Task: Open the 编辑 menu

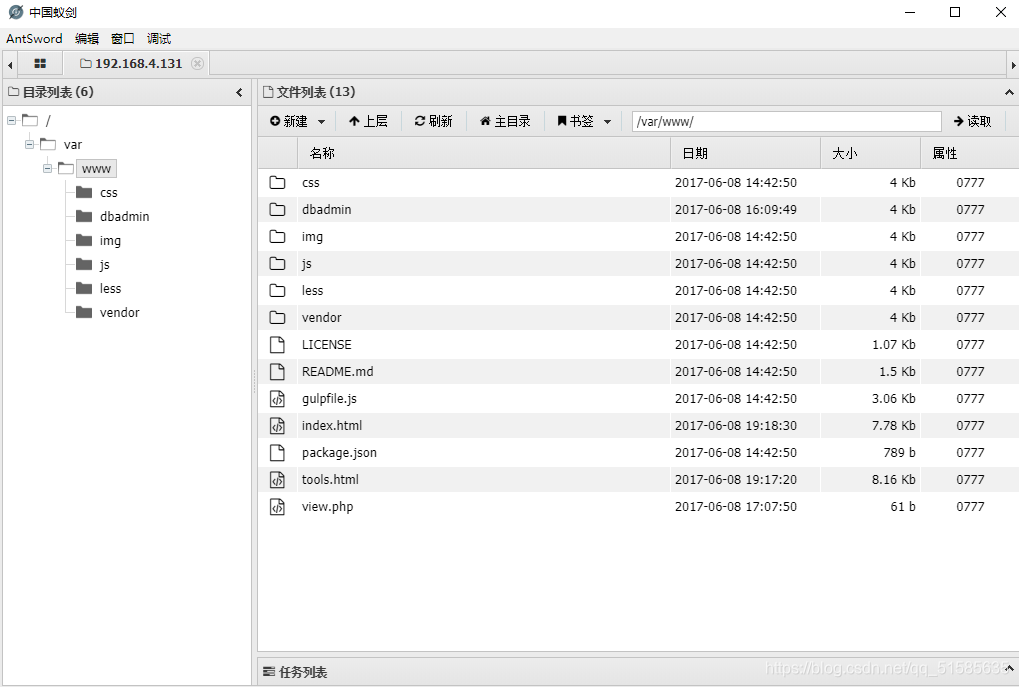Action: [x=87, y=38]
